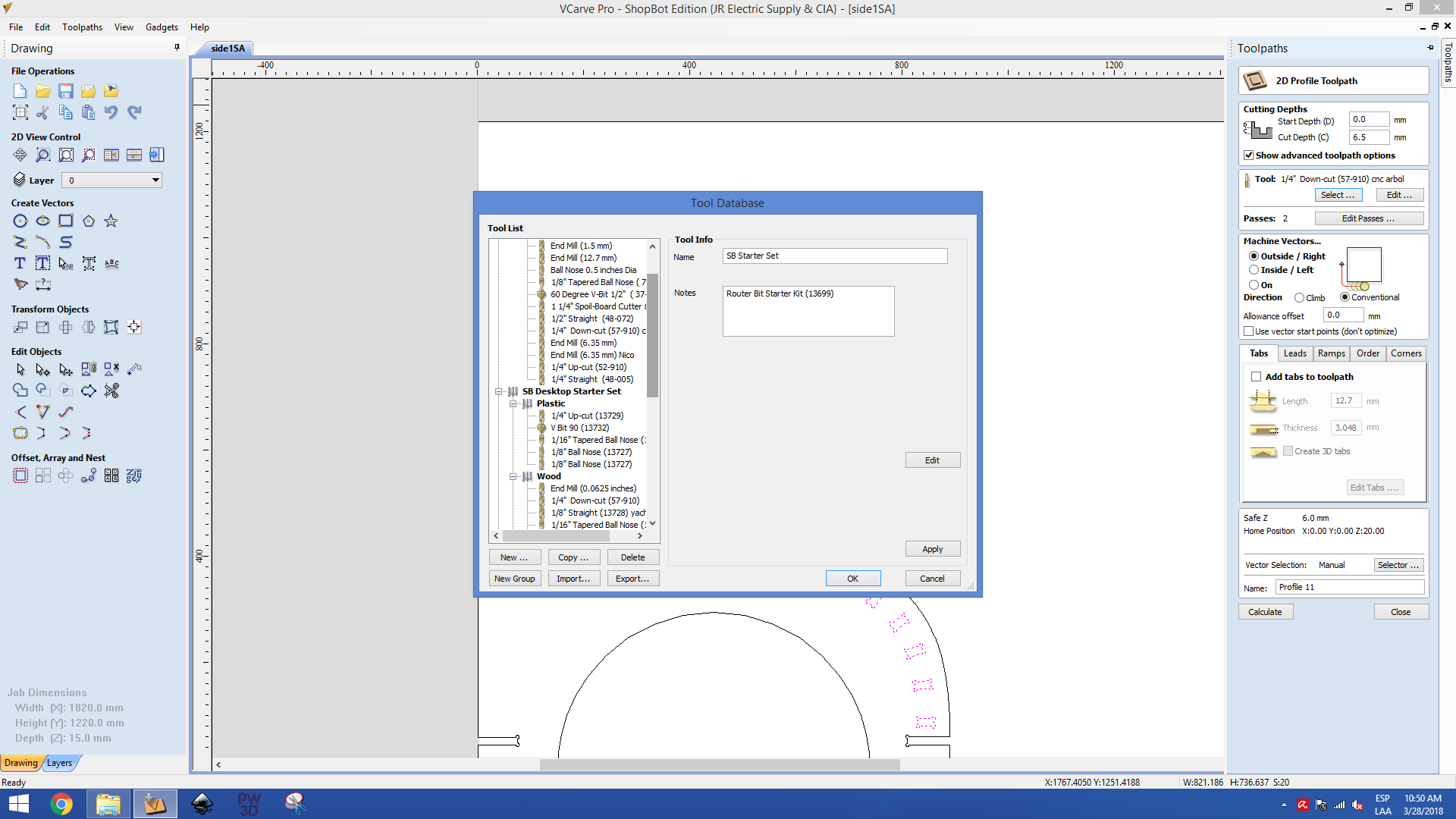Select the pan view tool
The width and height of the screenshot is (1456, 819).
[x=20, y=155]
